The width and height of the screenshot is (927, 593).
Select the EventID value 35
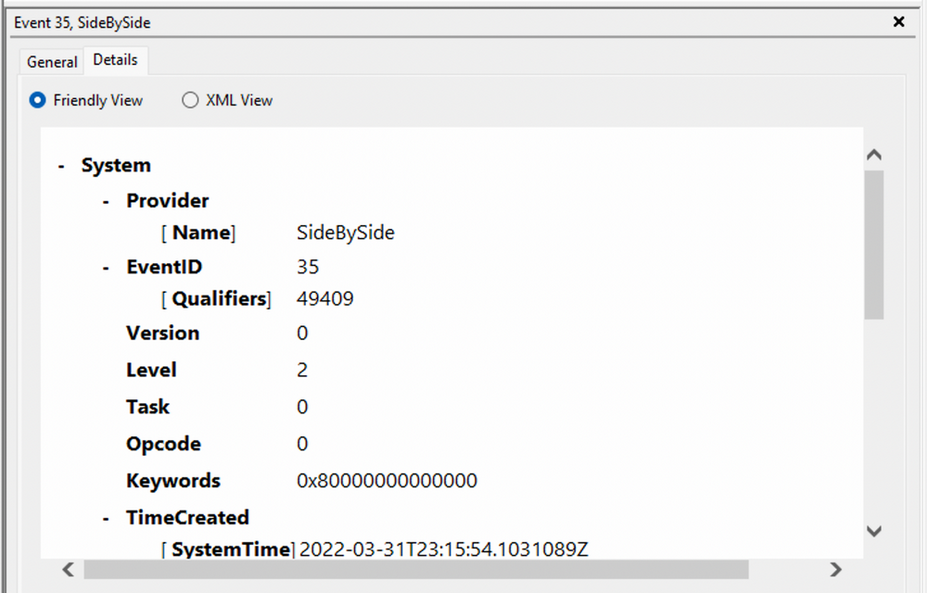[305, 267]
